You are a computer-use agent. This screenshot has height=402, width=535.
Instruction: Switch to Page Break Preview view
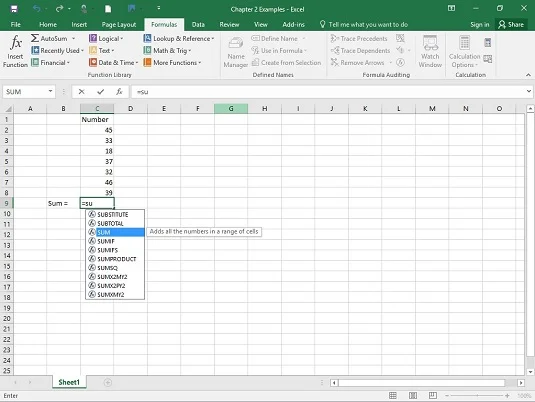coord(433,396)
